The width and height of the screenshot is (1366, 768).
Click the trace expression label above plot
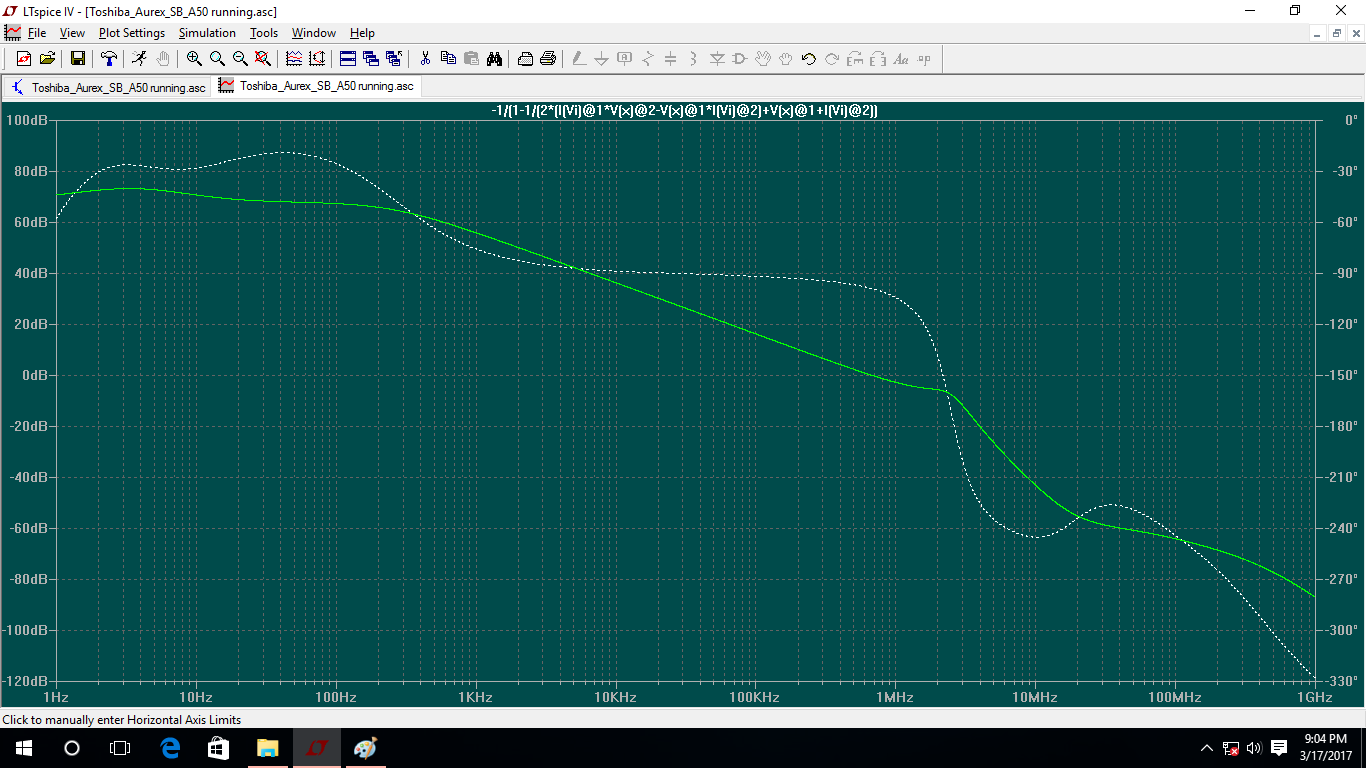tap(685, 110)
